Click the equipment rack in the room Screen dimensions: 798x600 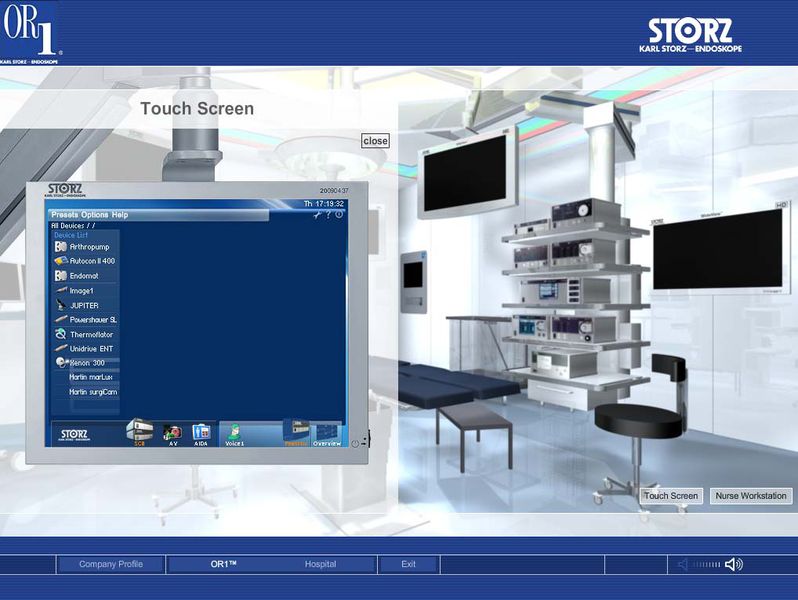point(575,303)
